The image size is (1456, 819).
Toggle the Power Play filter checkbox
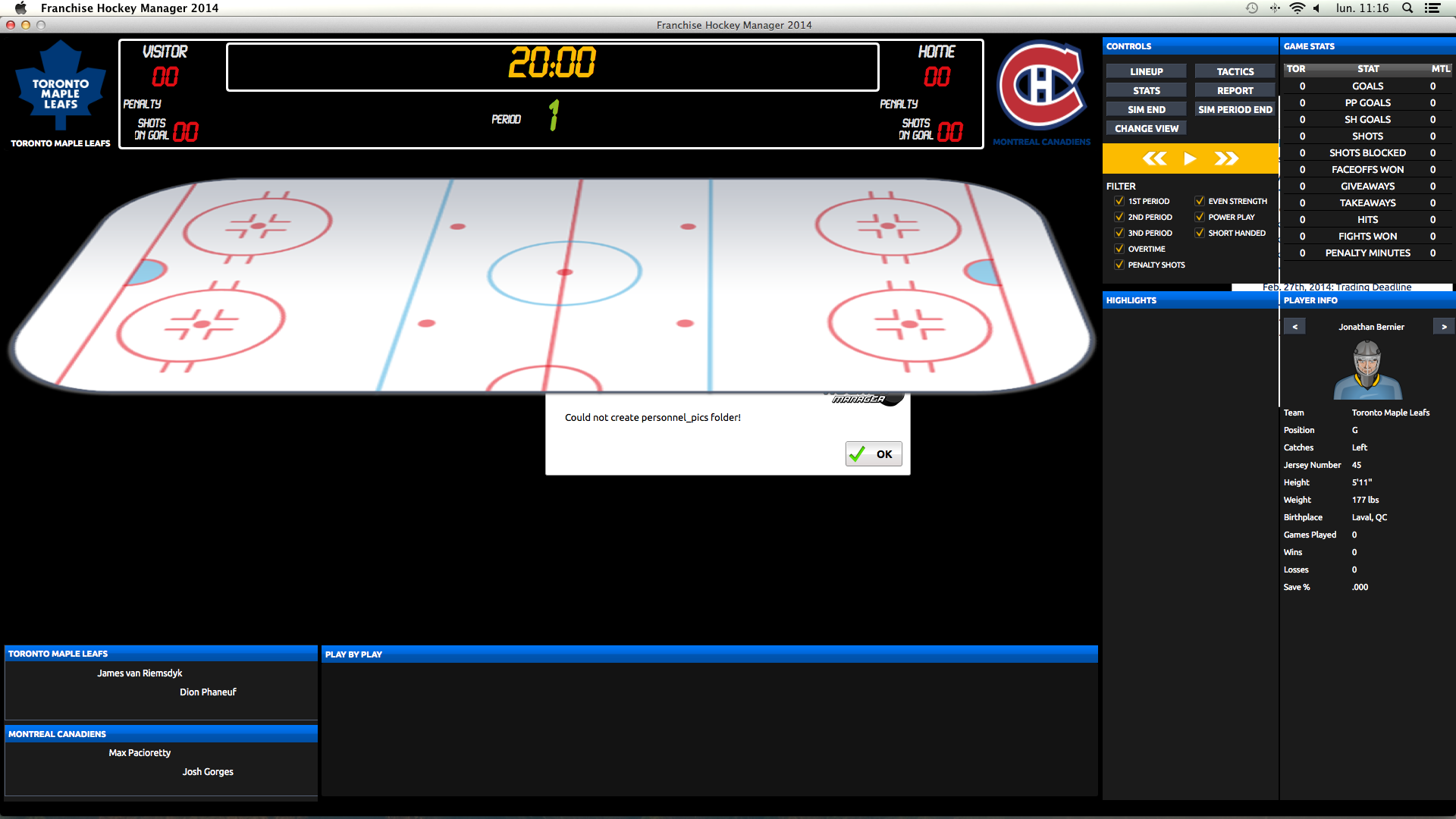[x=1200, y=217]
